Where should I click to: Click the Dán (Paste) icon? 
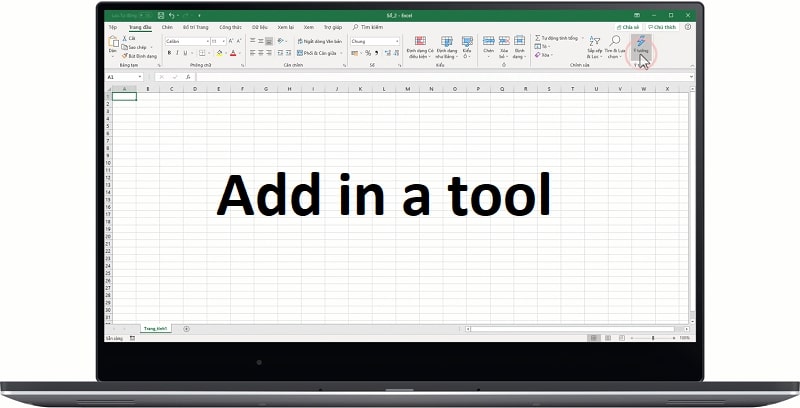pyautogui.click(x=112, y=43)
